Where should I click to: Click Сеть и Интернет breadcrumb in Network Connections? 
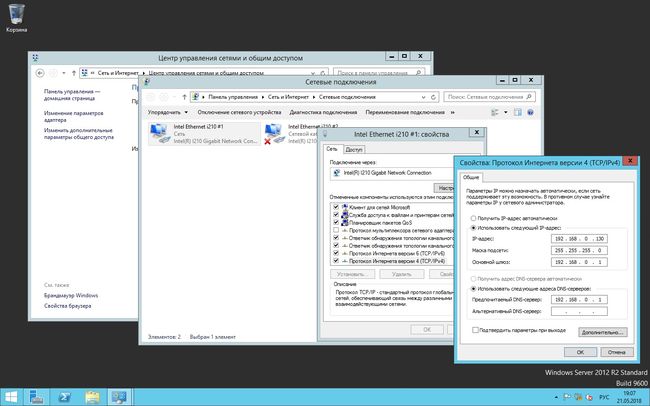tap(289, 97)
